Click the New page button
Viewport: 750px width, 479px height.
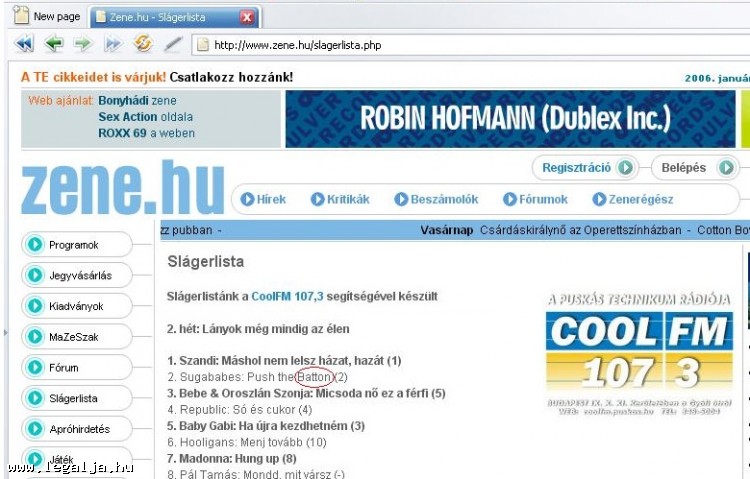pyautogui.click(x=47, y=16)
